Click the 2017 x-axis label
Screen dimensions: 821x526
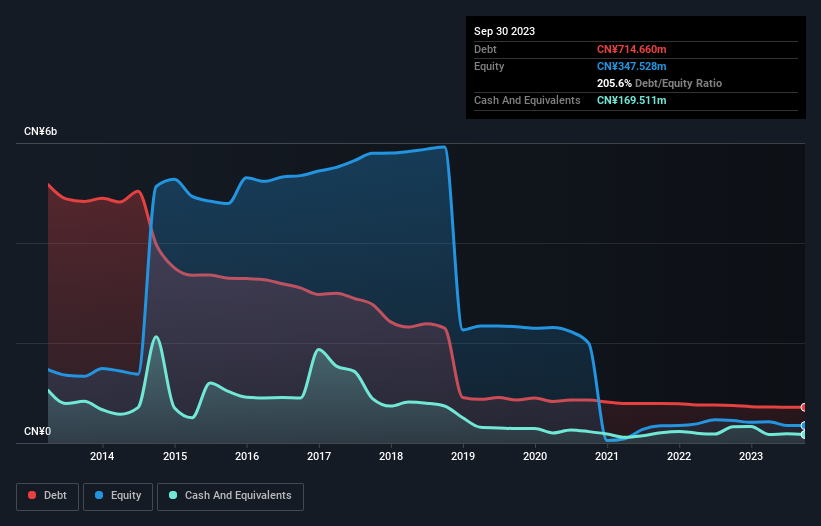(319, 456)
